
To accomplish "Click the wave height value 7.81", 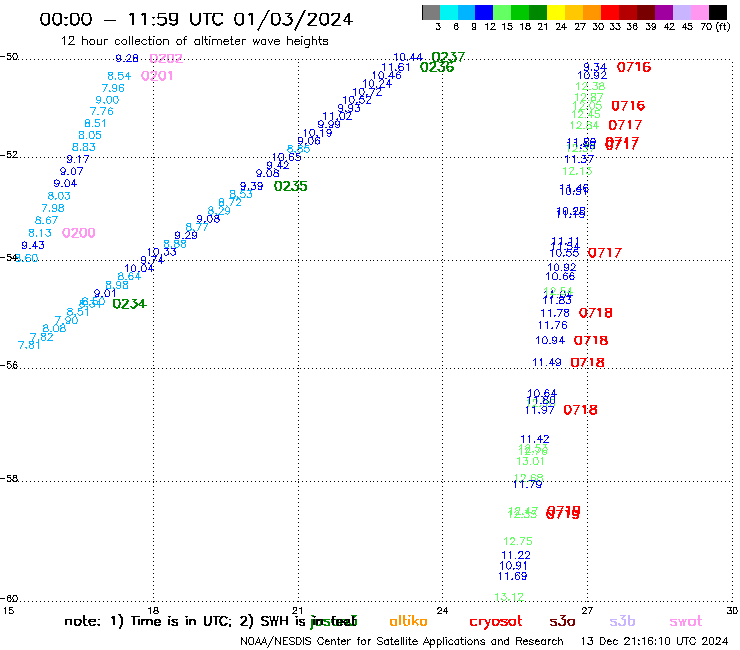I will coord(29,345).
